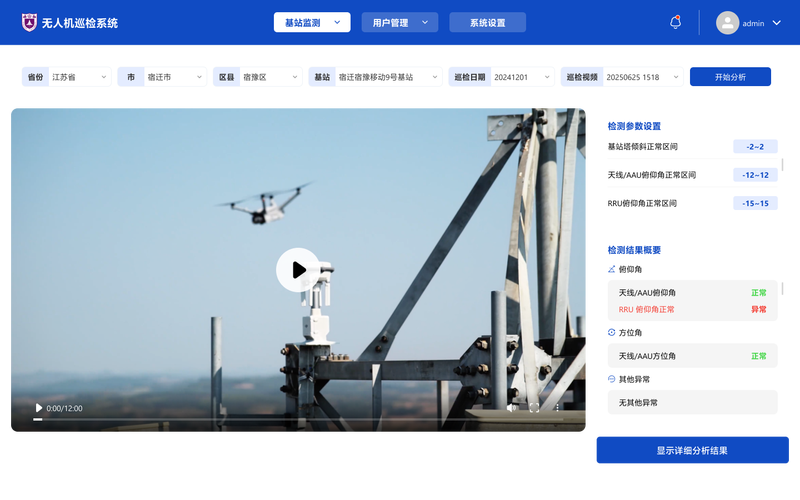The height and width of the screenshot is (500, 800).
Task: Expand the admin account dropdown arrow
Action: [777, 23]
